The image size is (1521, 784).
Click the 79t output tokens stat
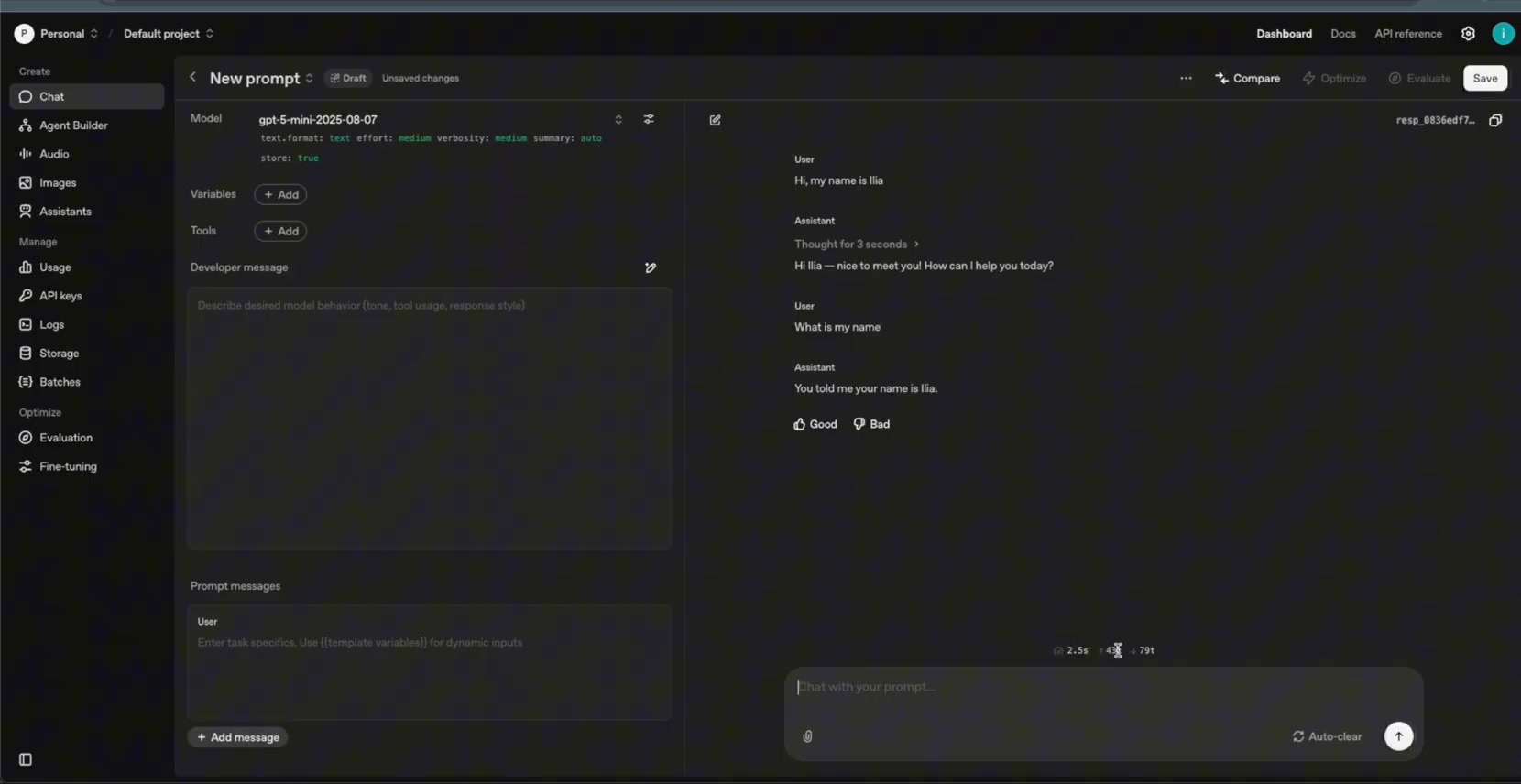tap(1142, 650)
